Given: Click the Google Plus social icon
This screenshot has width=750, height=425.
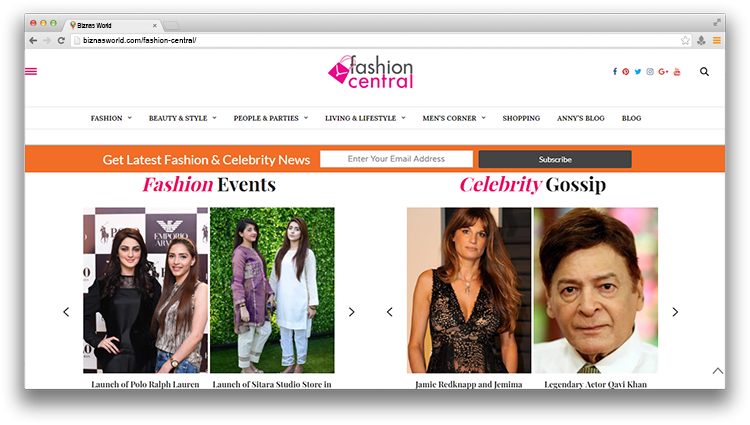Looking at the screenshot, I should pyautogui.click(x=663, y=72).
